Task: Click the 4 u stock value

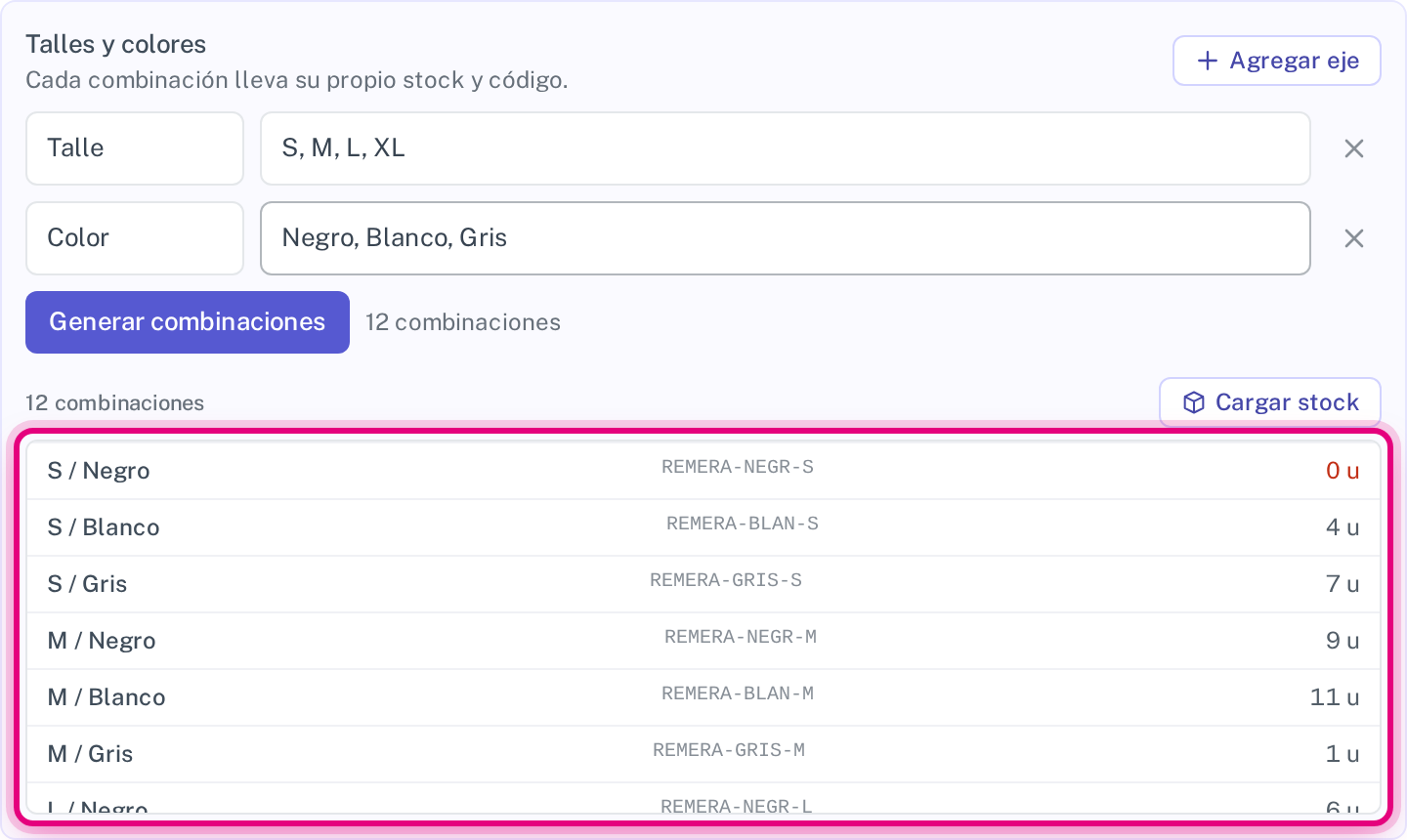Action: [x=1343, y=527]
